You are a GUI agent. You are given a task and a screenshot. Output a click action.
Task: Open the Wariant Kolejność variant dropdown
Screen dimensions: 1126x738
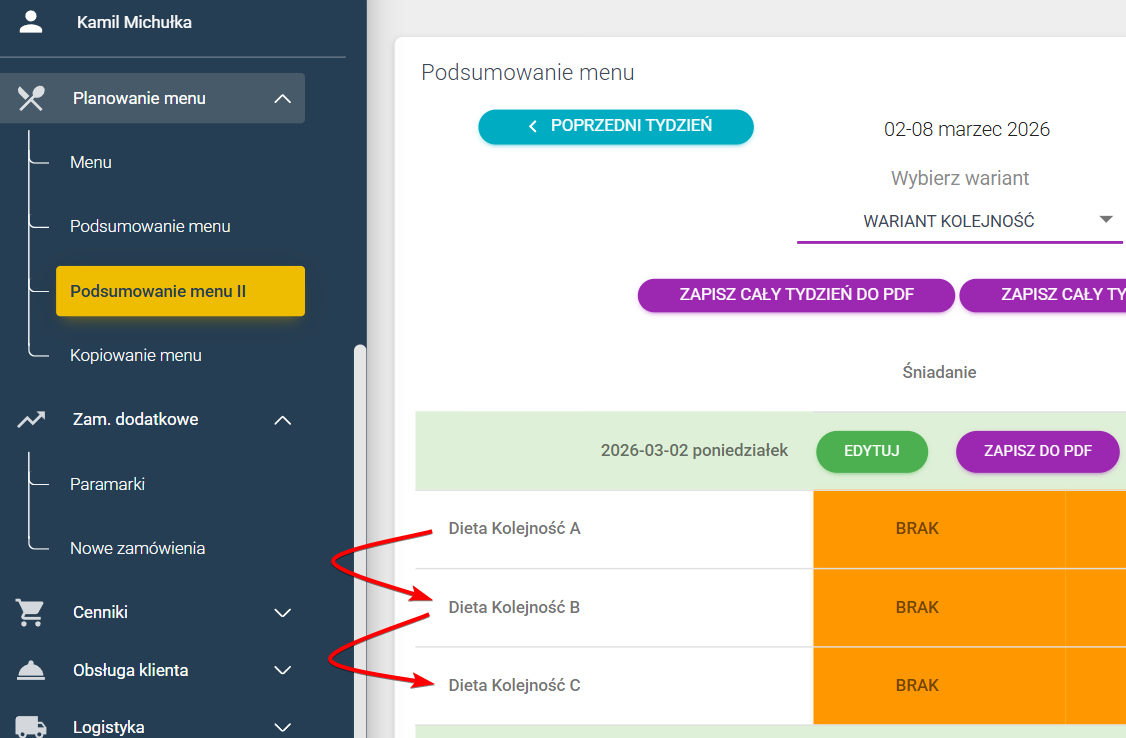tap(959, 221)
